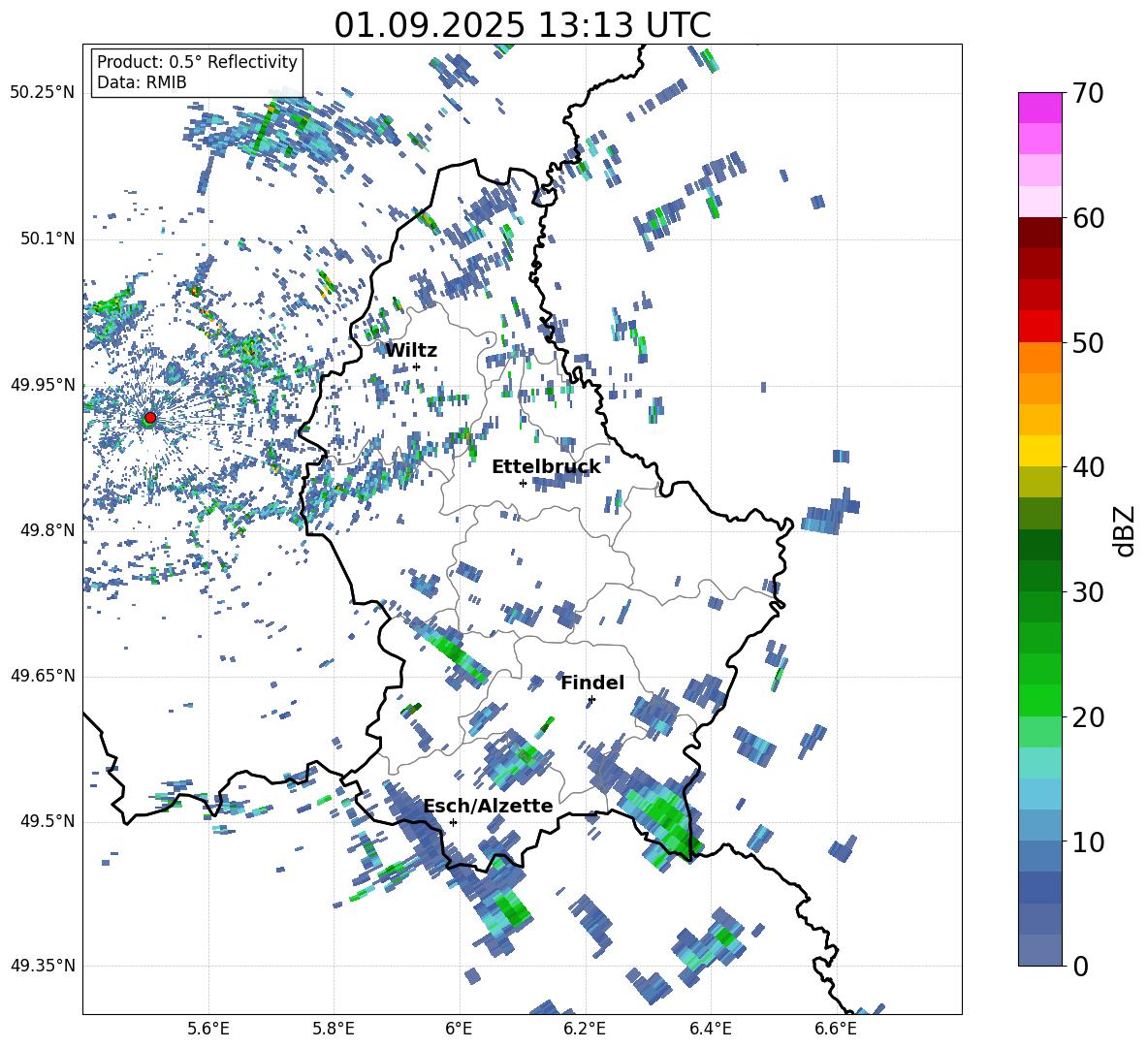Click the Findel station cross marker

point(591,700)
